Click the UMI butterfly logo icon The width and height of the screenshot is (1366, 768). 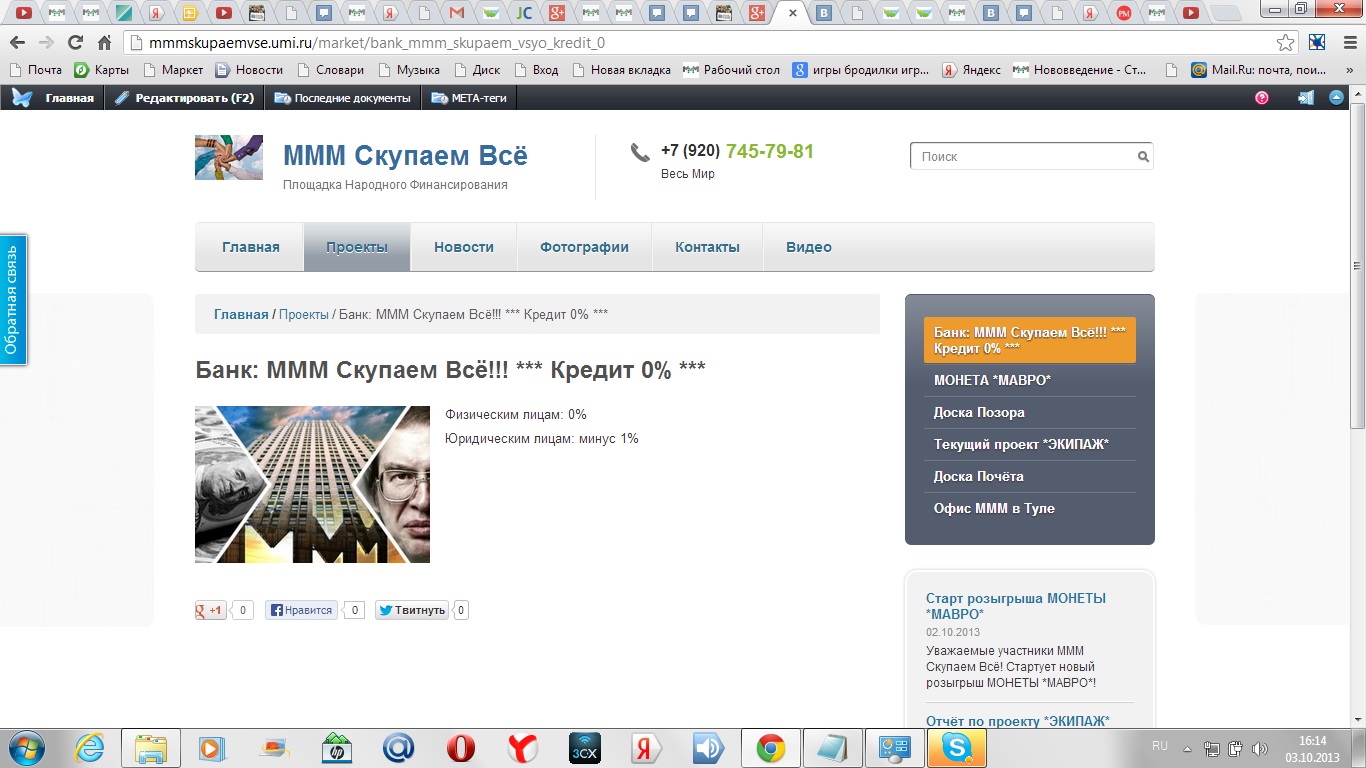coord(22,98)
